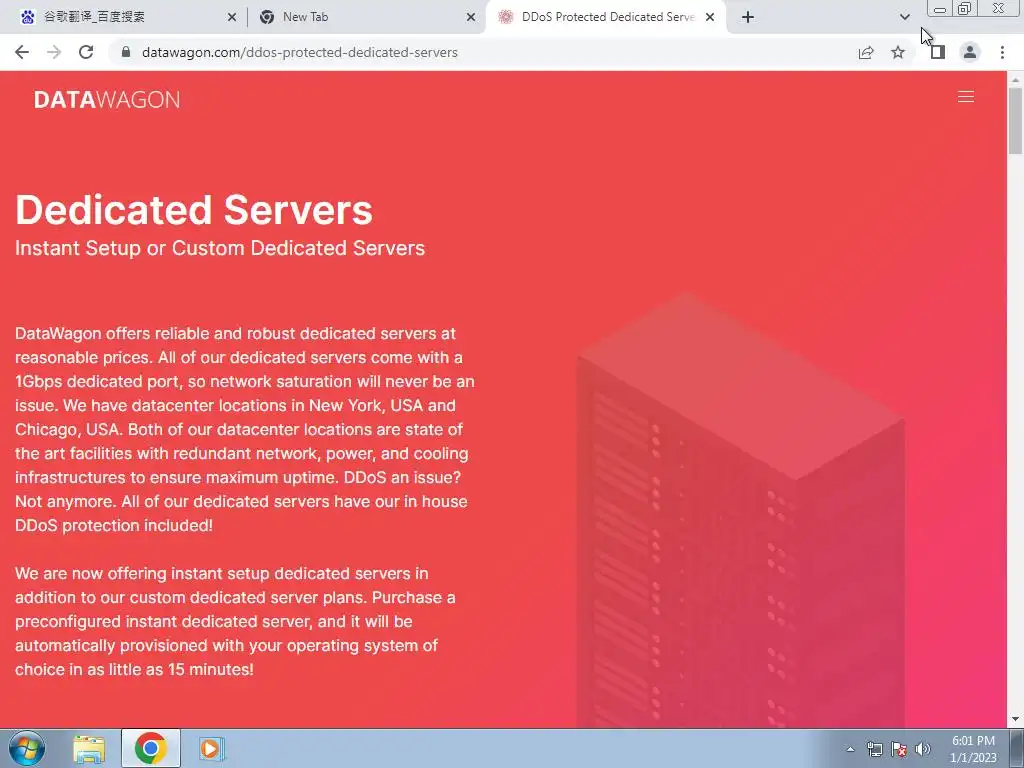Open the taskbar clock showing 6:01 PM

pyautogui.click(x=973, y=749)
